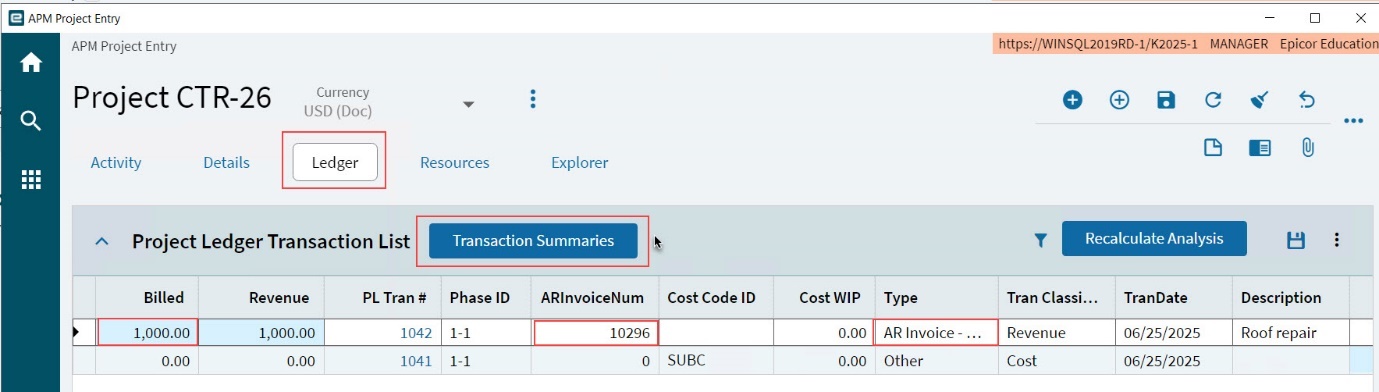The height and width of the screenshot is (392, 1379).
Task: Click the Clear broom icon
Action: click(x=1260, y=100)
